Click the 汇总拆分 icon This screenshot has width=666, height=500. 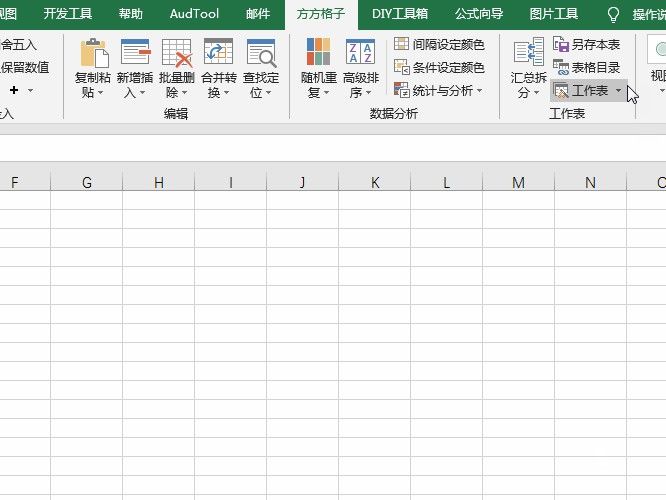[528, 53]
